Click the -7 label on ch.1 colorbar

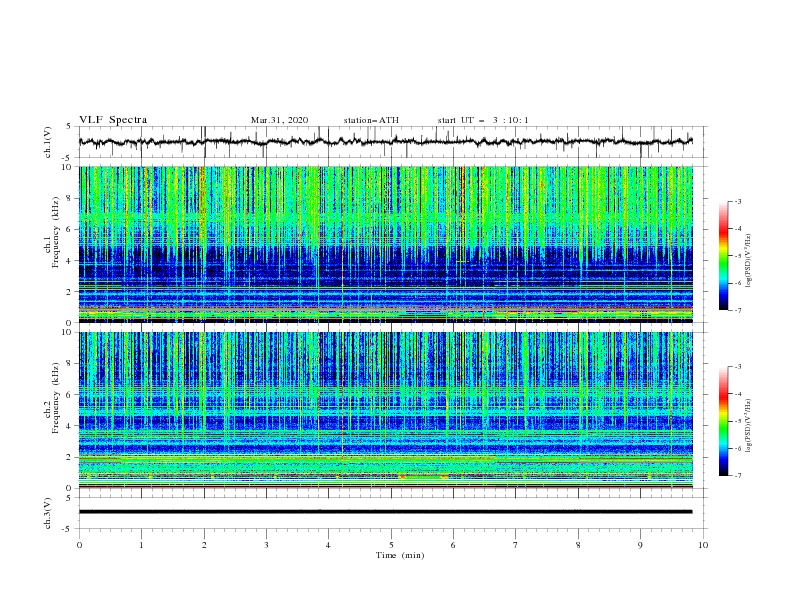[738, 310]
